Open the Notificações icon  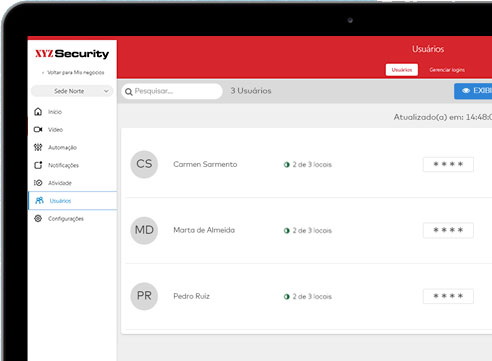[x=38, y=165]
